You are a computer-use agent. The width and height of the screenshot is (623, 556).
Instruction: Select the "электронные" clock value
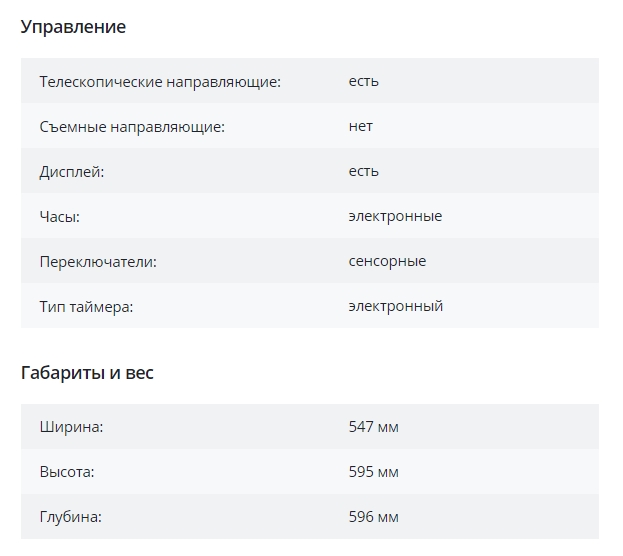(x=395, y=216)
